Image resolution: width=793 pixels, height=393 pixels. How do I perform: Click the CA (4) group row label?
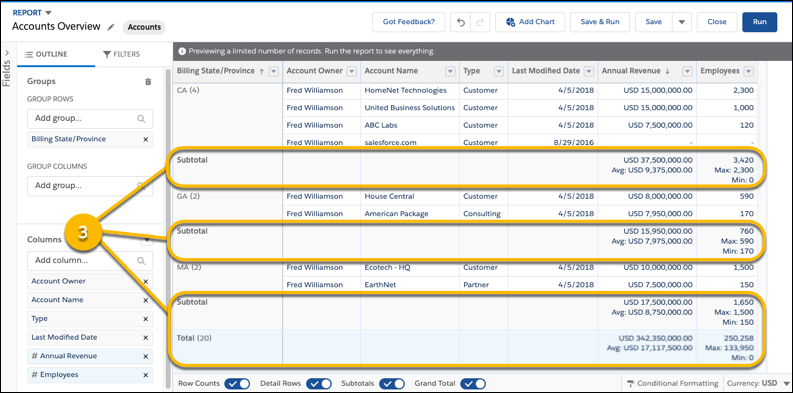(188, 90)
